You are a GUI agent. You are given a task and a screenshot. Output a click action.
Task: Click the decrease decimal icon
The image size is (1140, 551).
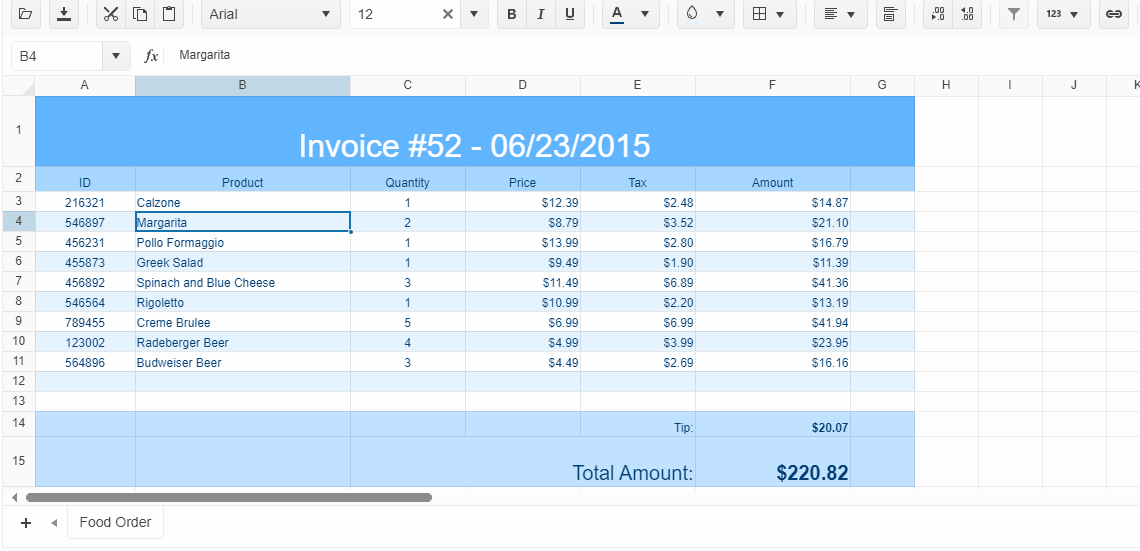tap(938, 14)
